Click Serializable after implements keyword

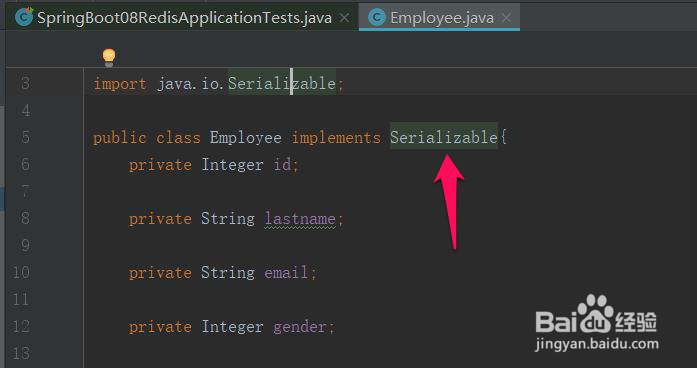(x=444, y=137)
